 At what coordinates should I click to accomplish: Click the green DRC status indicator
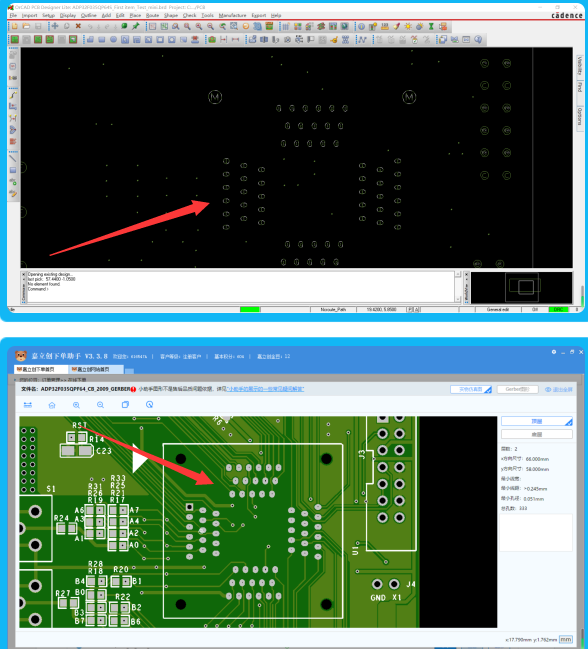coord(558,309)
